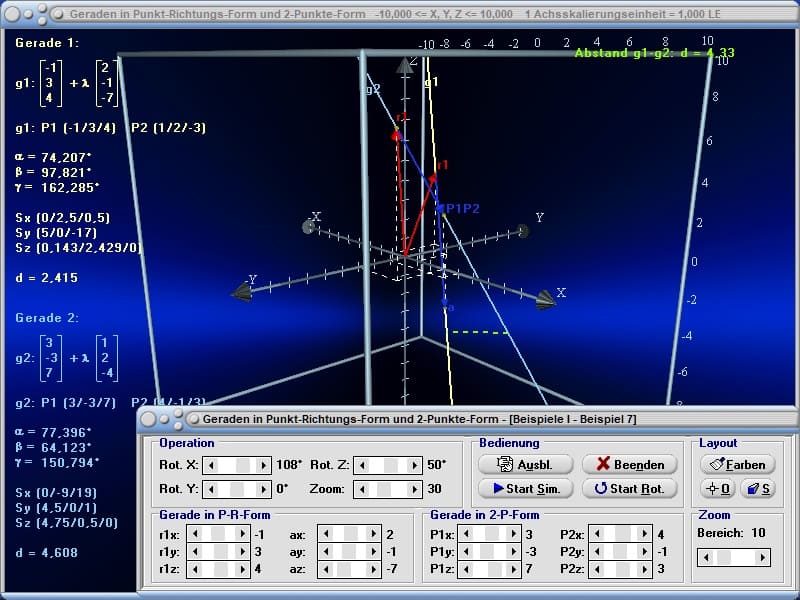Decrease Rot. Y with left arrow
This screenshot has width=800, height=600.
(212, 489)
